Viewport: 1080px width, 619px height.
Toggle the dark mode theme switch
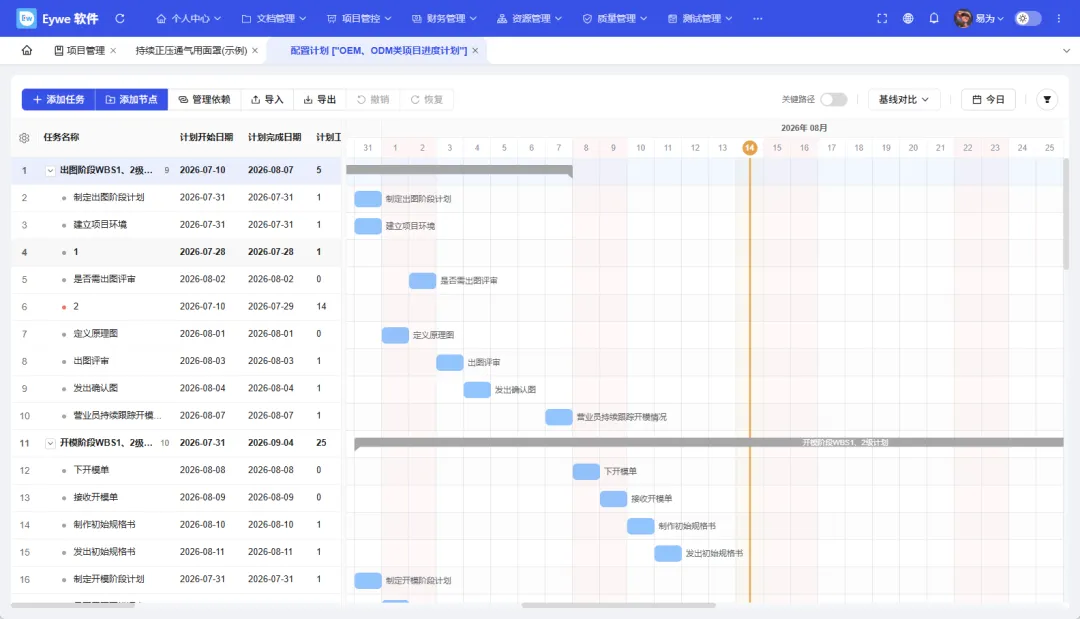(x=1028, y=19)
